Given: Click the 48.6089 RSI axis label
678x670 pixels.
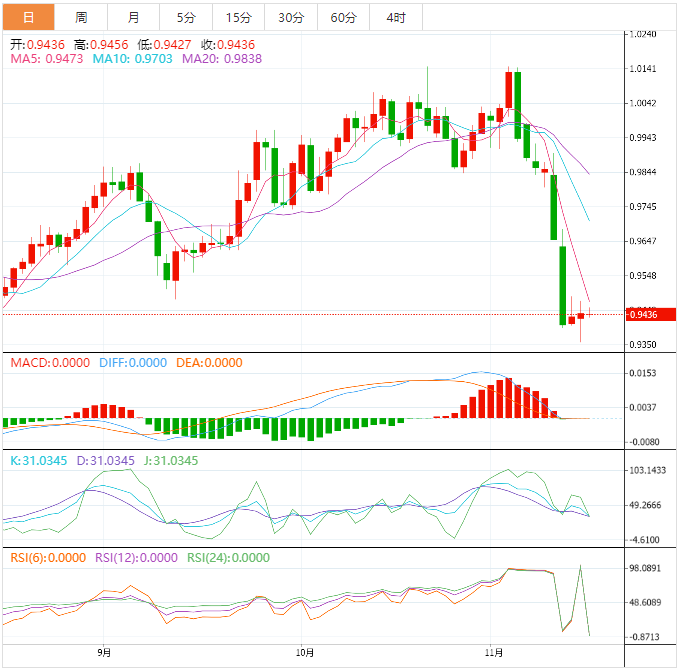Looking at the screenshot, I should pyautogui.click(x=645, y=603).
